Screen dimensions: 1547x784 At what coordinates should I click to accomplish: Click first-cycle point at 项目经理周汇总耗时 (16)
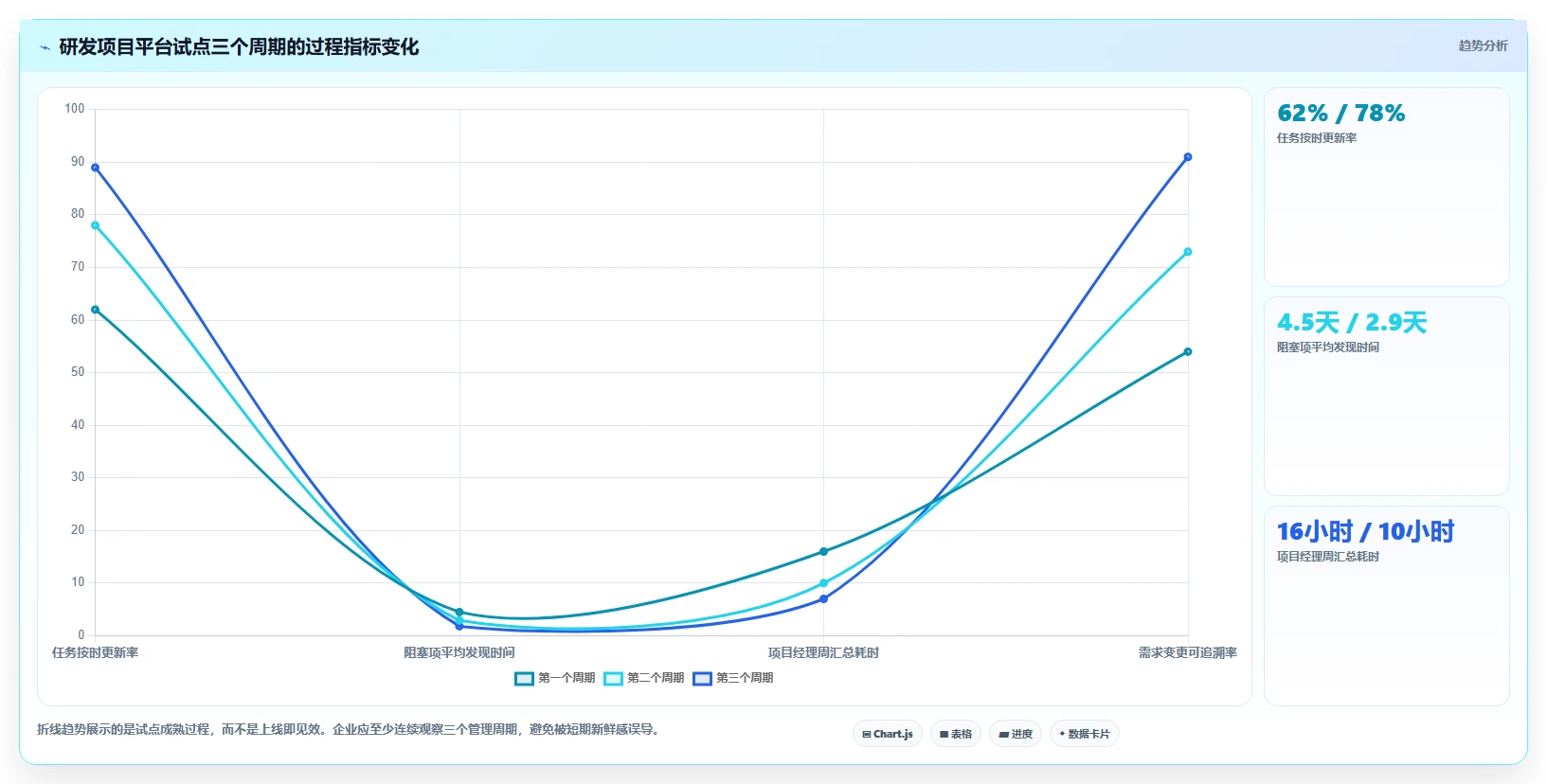[x=823, y=551]
